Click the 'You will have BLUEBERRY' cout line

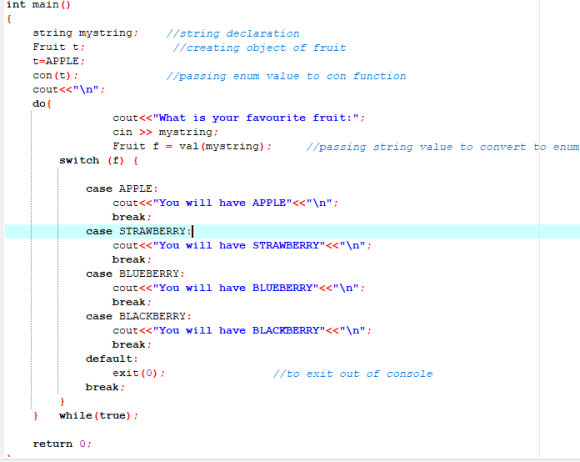point(239,288)
